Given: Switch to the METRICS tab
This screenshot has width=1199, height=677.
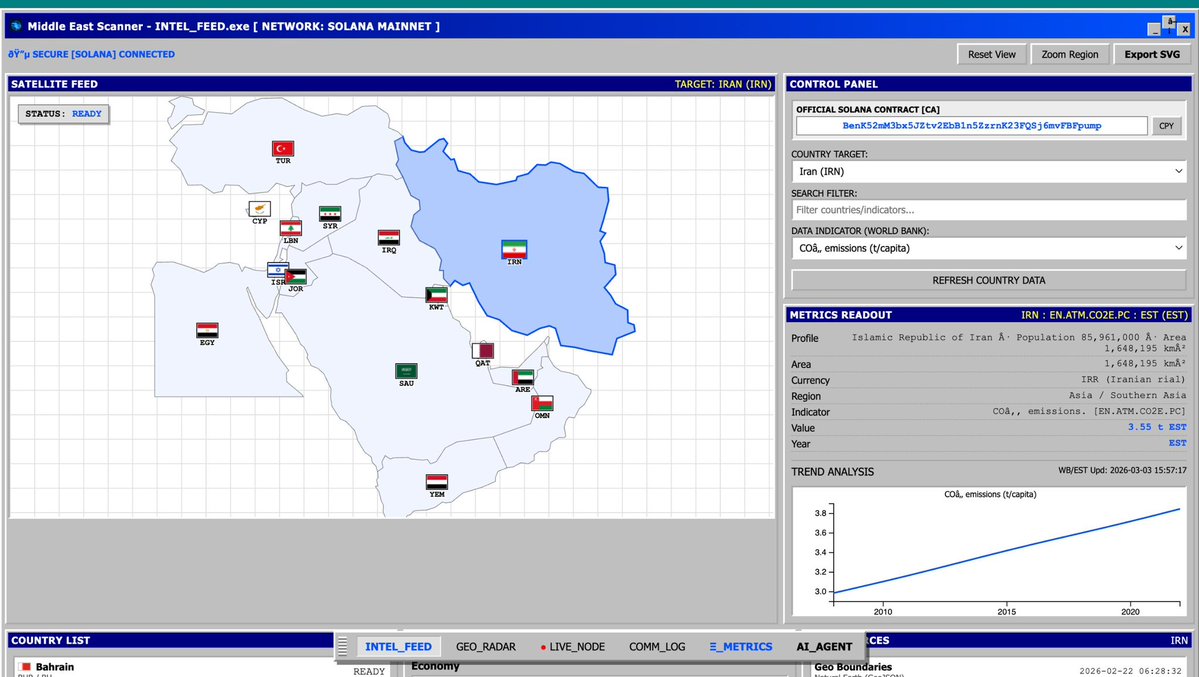Looking at the screenshot, I should click(741, 646).
